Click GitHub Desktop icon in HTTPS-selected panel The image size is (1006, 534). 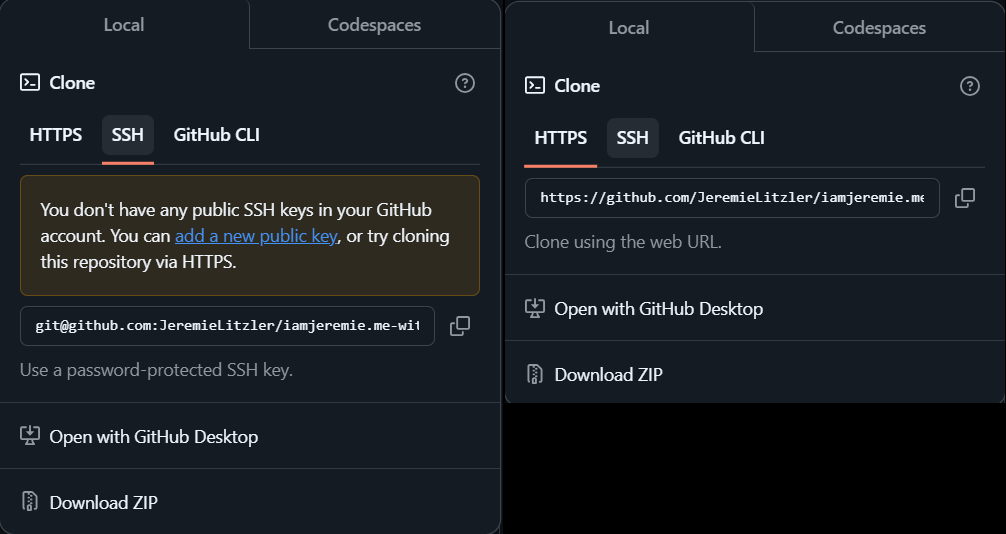(x=535, y=308)
